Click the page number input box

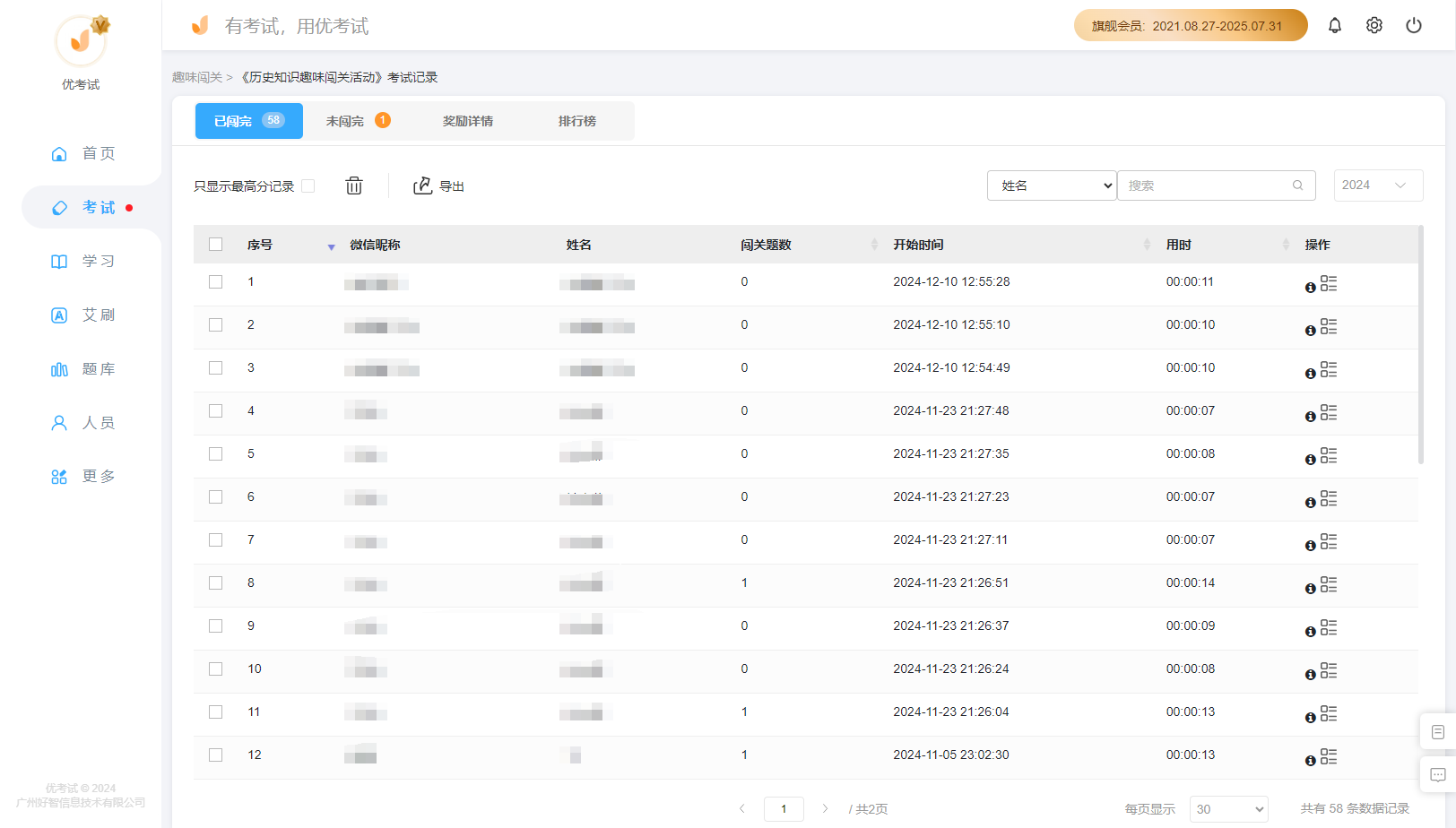click(784, 809)
